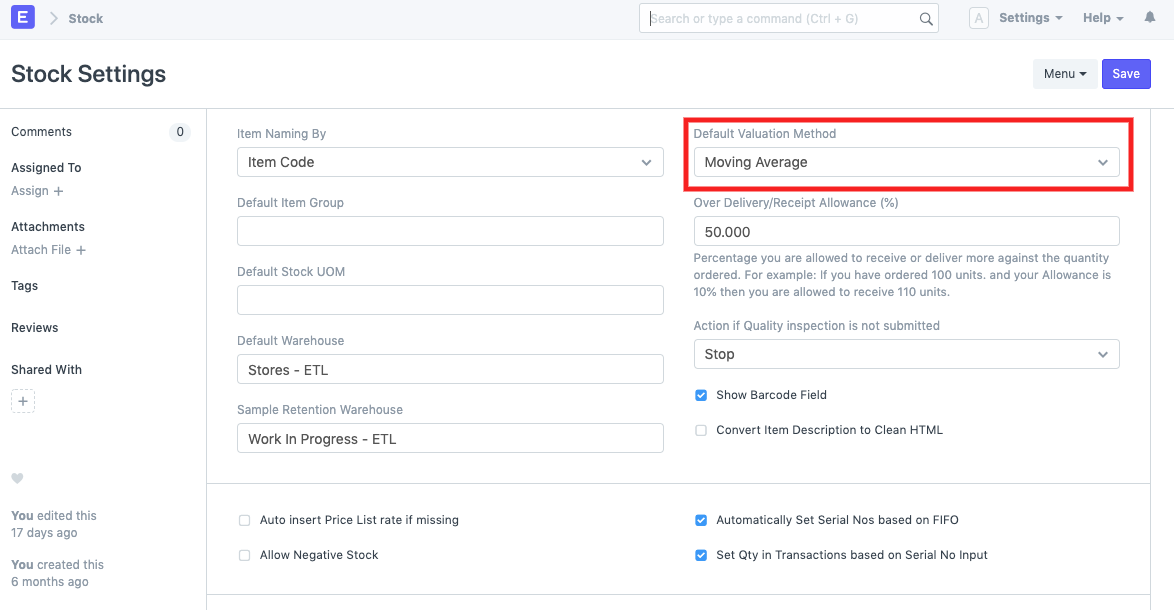Screen dimensions: 1174x610
Task: Click the notification bell icon
Action: click(1149, 18)
